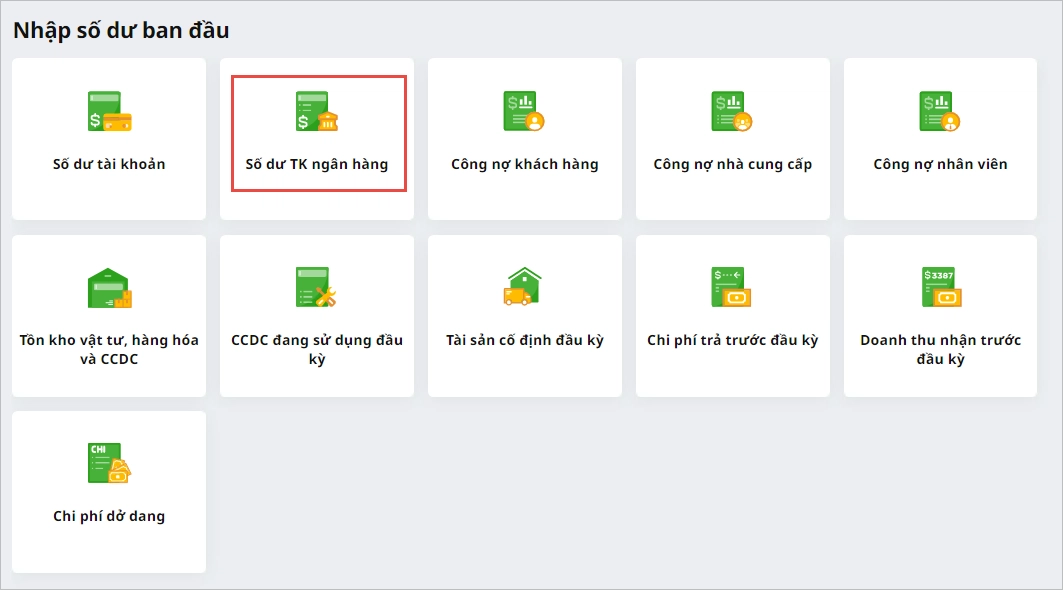1063x590 pixels.
Task: Click the Số dư tài khoản icon
Action: point(109,112)
